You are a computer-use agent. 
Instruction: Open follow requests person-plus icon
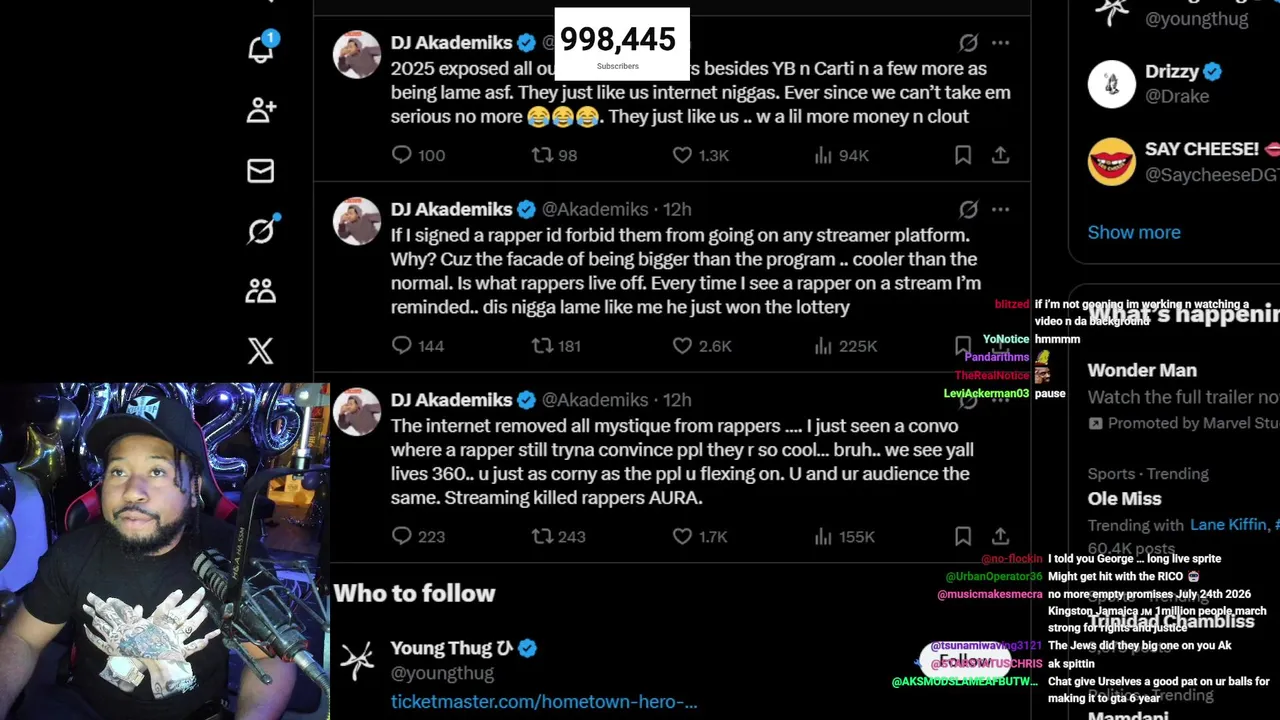261,110
